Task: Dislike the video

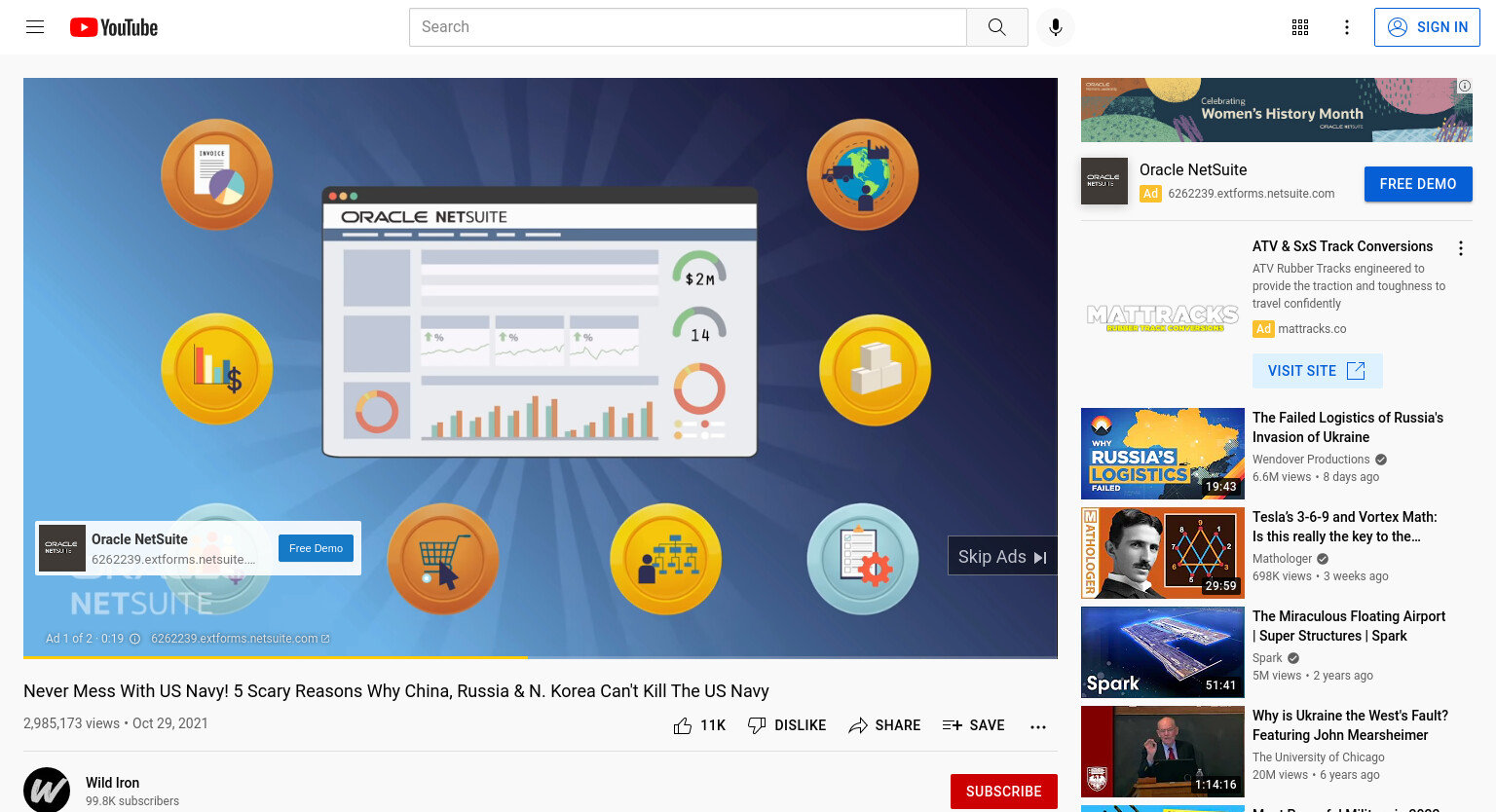Action: coord(787,725)
